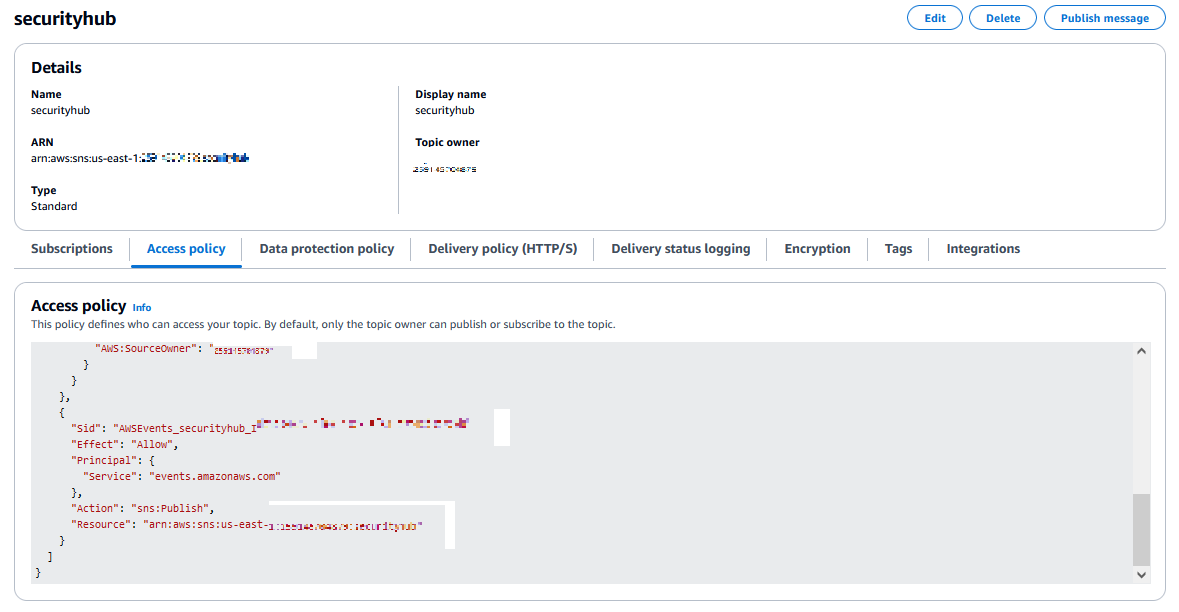The image size is (1179, 612).
Task: Switch to the Encryption tab
Action: point(817,248)
